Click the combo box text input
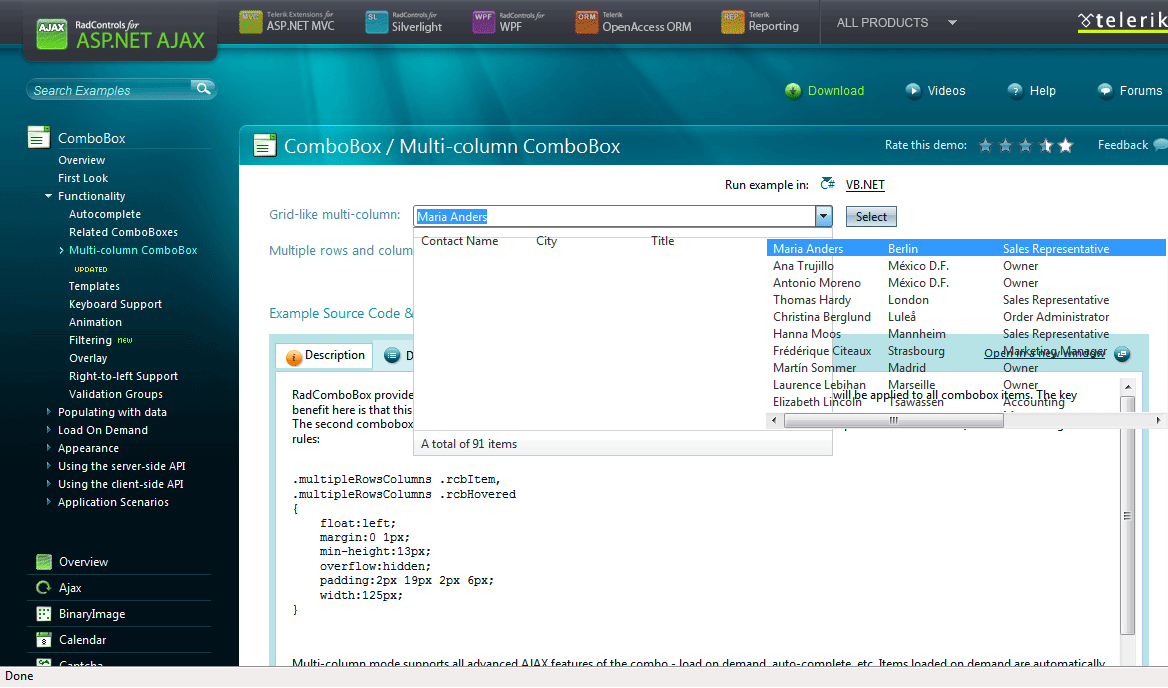This screenshot has height=688, width=1168. click(615, 216)
